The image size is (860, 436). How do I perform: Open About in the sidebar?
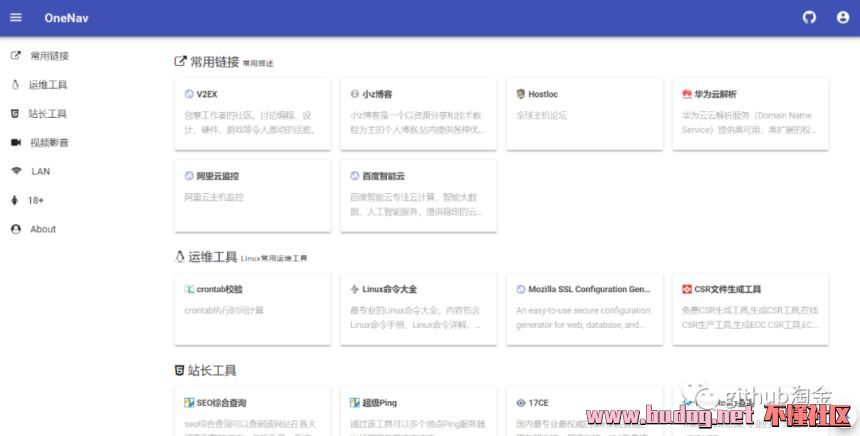click(43, 229)
